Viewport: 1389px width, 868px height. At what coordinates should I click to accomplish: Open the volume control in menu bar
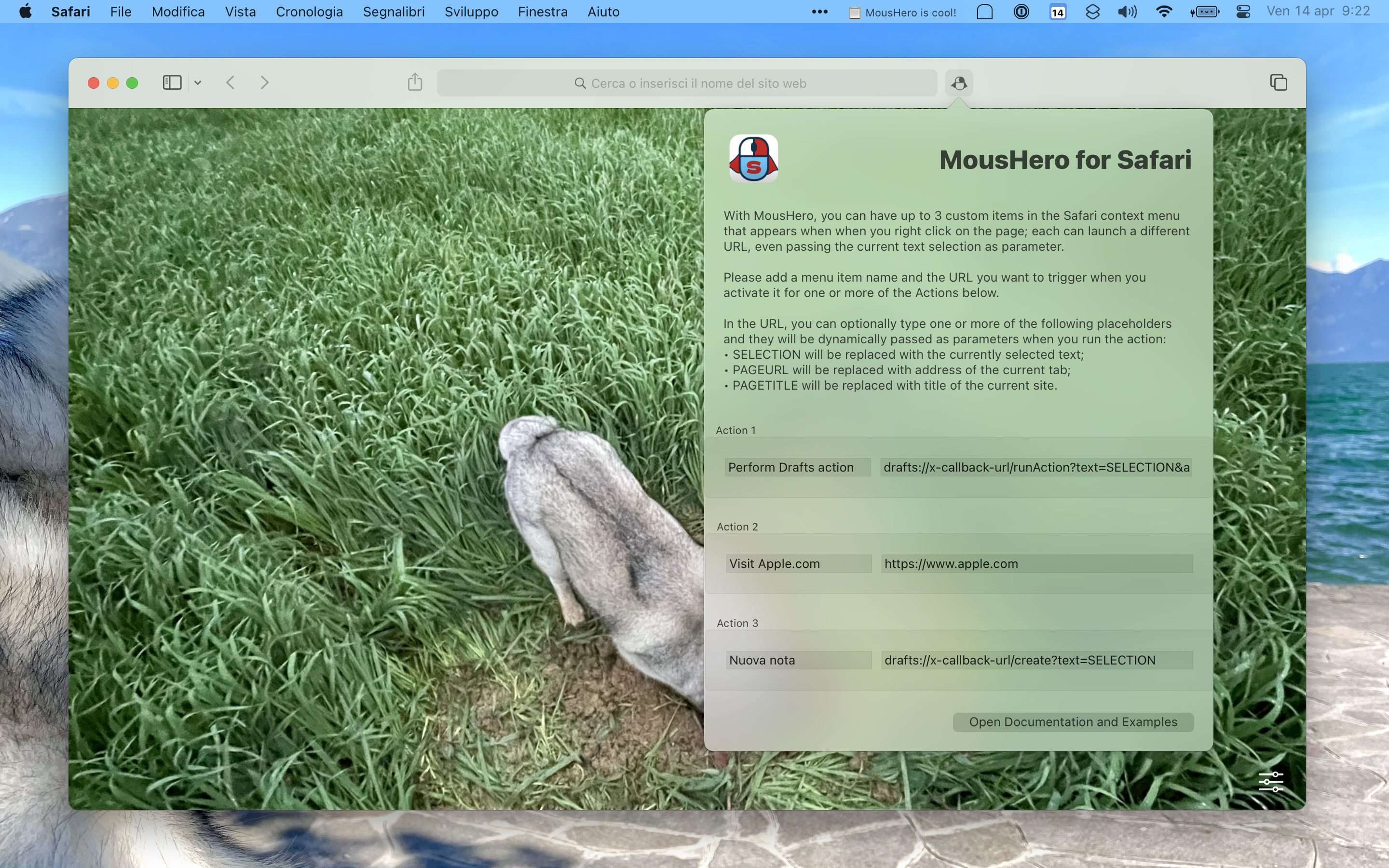[x=1127, y=12]
